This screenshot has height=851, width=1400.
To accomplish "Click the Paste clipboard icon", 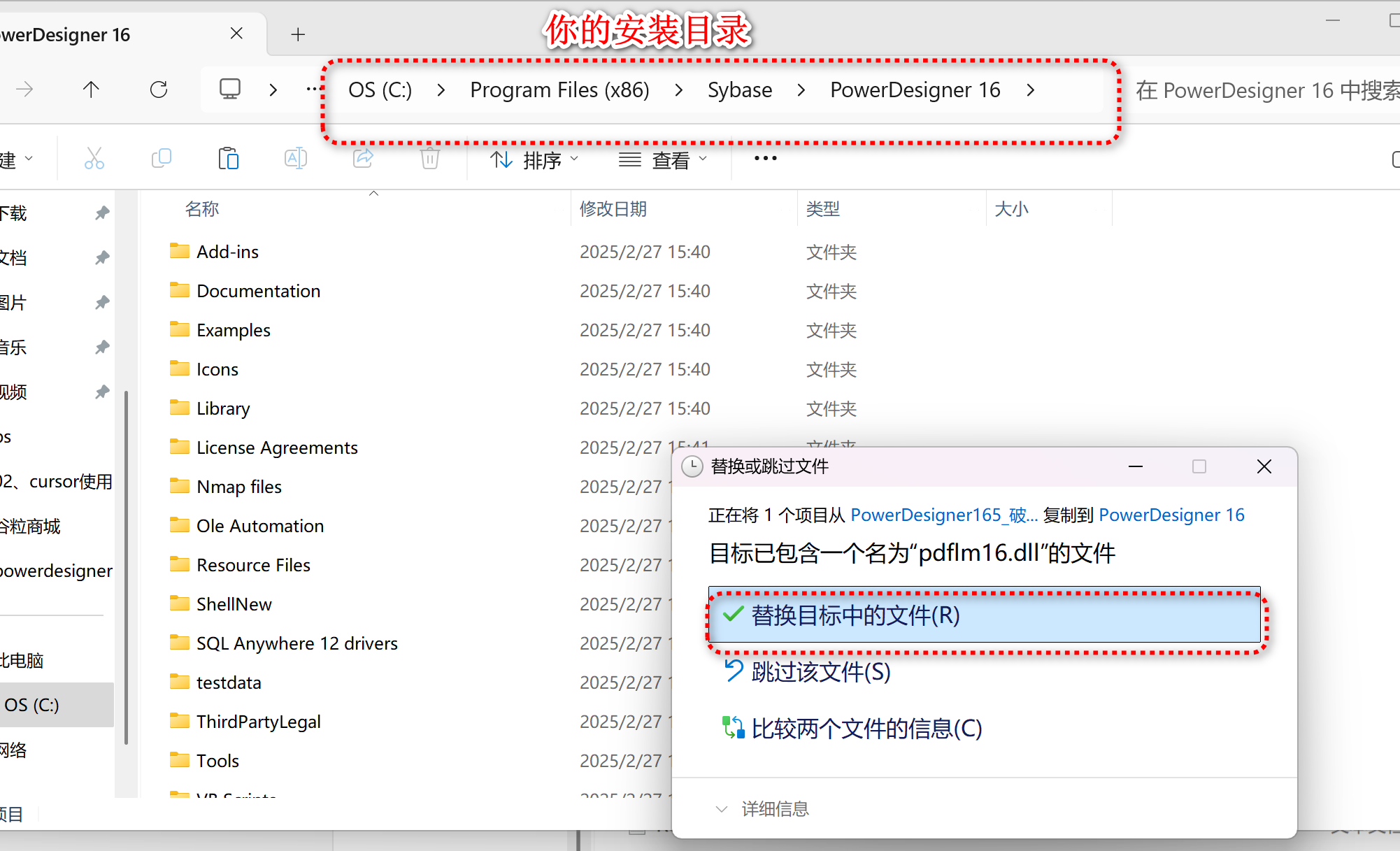I will [x=228, y=159].
